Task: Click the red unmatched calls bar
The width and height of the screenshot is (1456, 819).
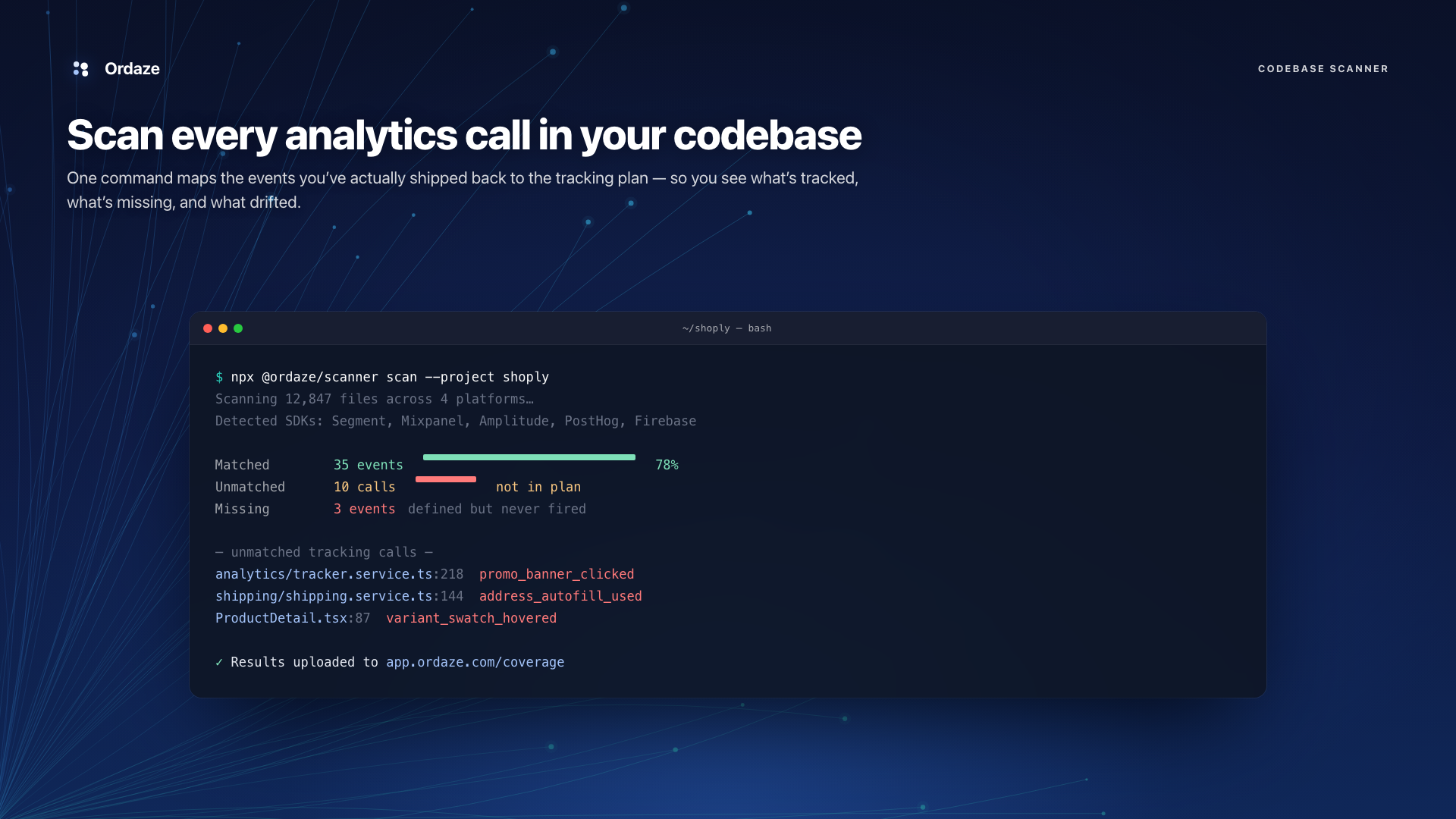Action: 446,479
